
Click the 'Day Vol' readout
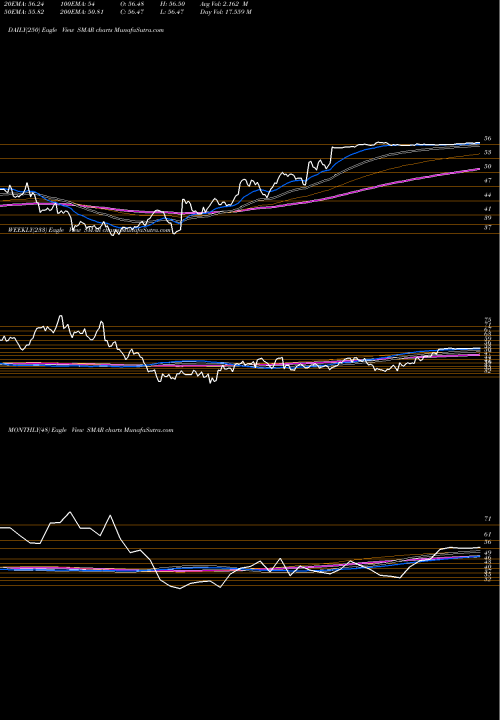[x=225, y=12]
